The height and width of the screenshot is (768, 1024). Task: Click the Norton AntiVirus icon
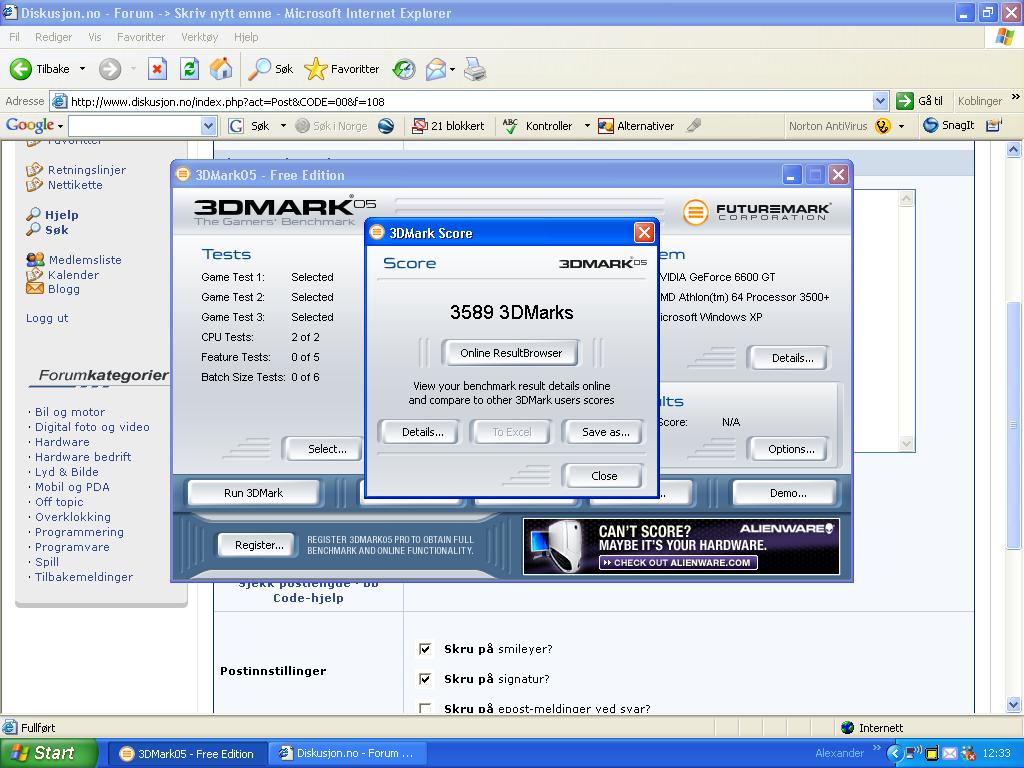coord(883,125)
